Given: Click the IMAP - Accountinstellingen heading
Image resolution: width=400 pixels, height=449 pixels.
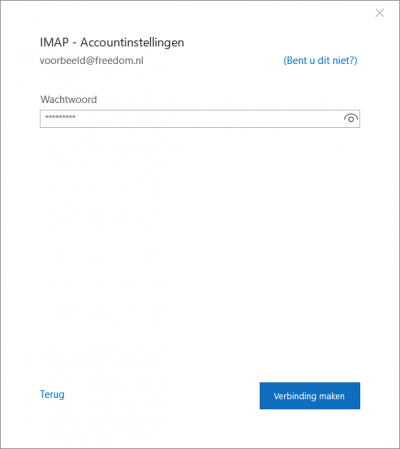Looking at the screenshot, I should click(x=112, y=43).
